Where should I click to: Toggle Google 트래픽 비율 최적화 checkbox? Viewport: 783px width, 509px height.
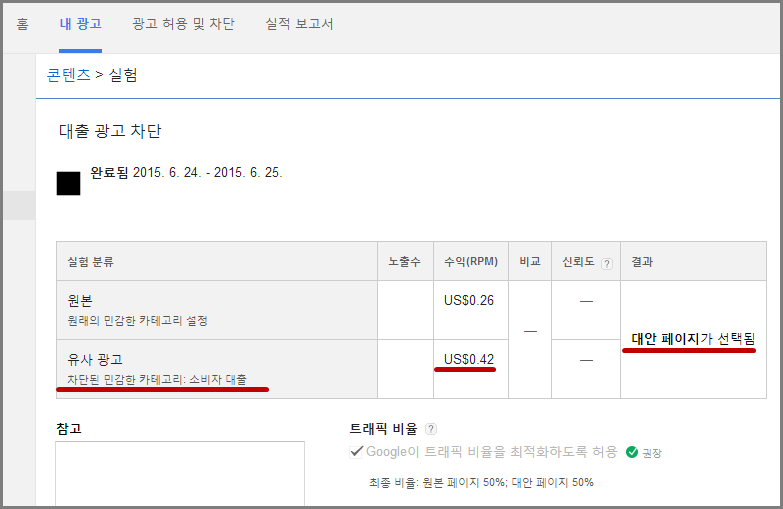point(356,452)
